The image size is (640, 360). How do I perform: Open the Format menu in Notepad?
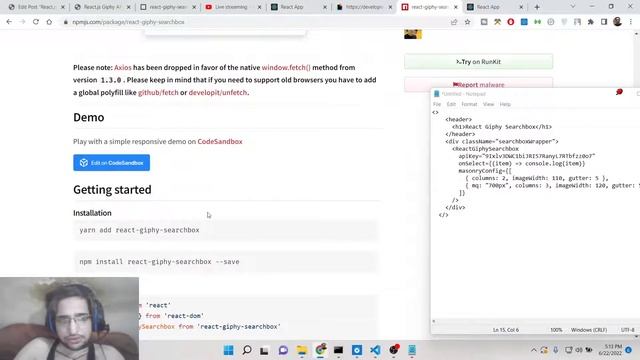(x=469, y=104)
